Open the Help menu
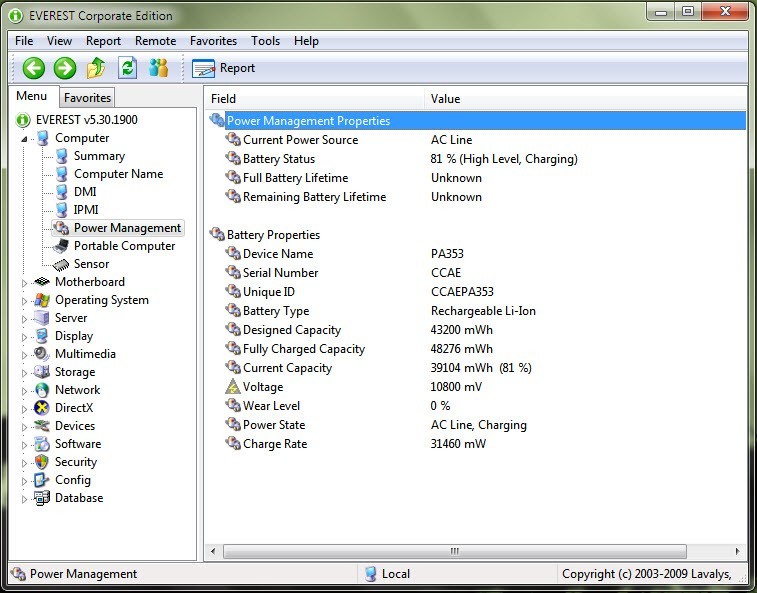757x593 pixels. (x=306, y=41)
